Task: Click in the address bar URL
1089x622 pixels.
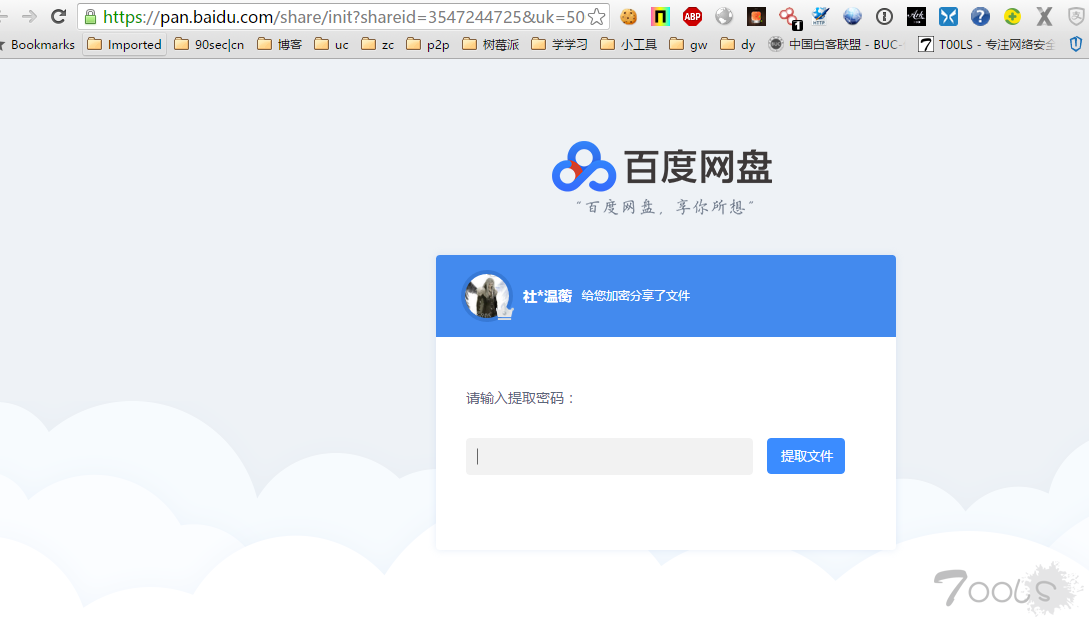Action: tap(344, 17)
